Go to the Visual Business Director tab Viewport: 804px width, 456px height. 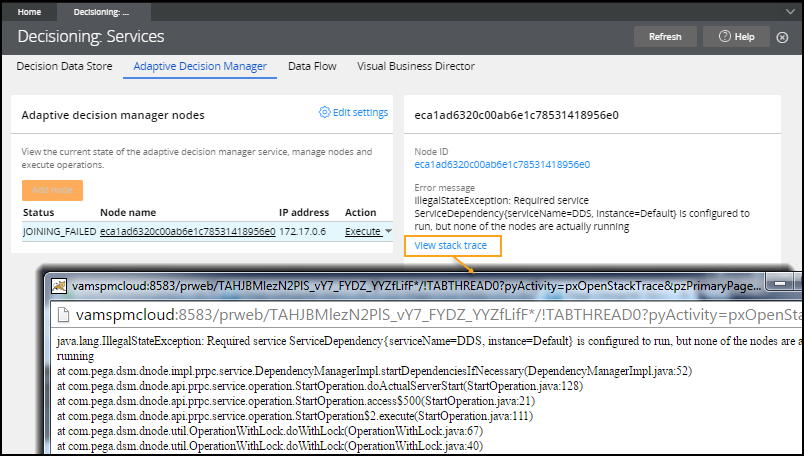click(416, 66)
